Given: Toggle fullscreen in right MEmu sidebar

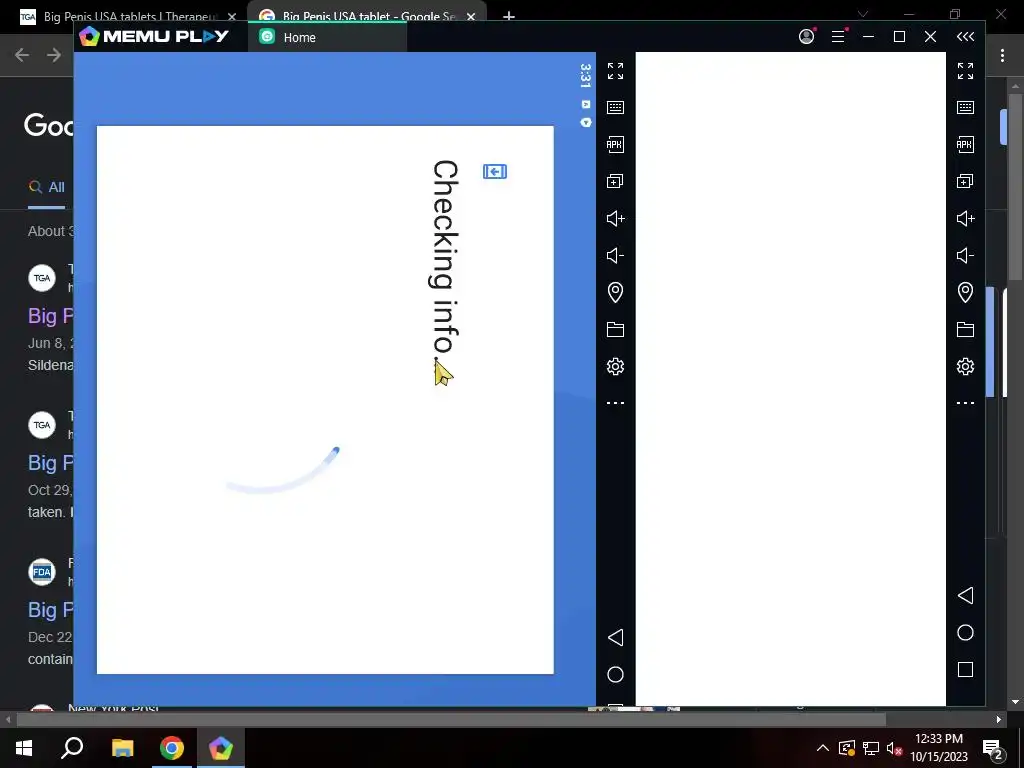Looking at the screenshot, I should pos(965,71).
